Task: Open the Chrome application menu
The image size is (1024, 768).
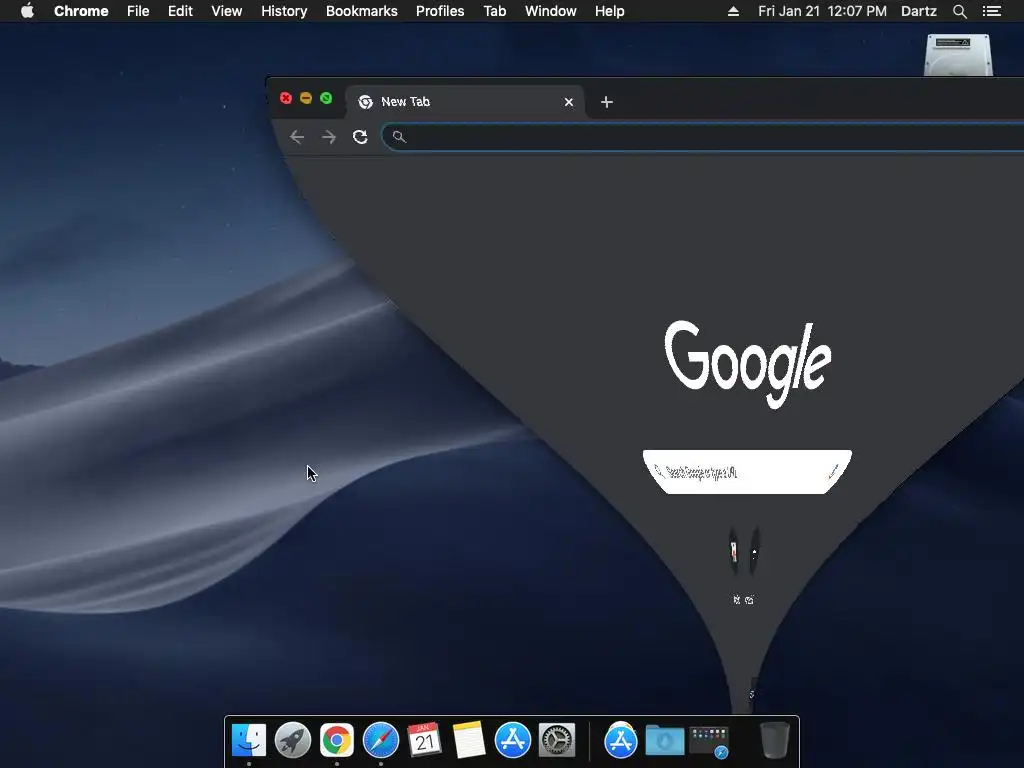Action: (x=81, y=11)
